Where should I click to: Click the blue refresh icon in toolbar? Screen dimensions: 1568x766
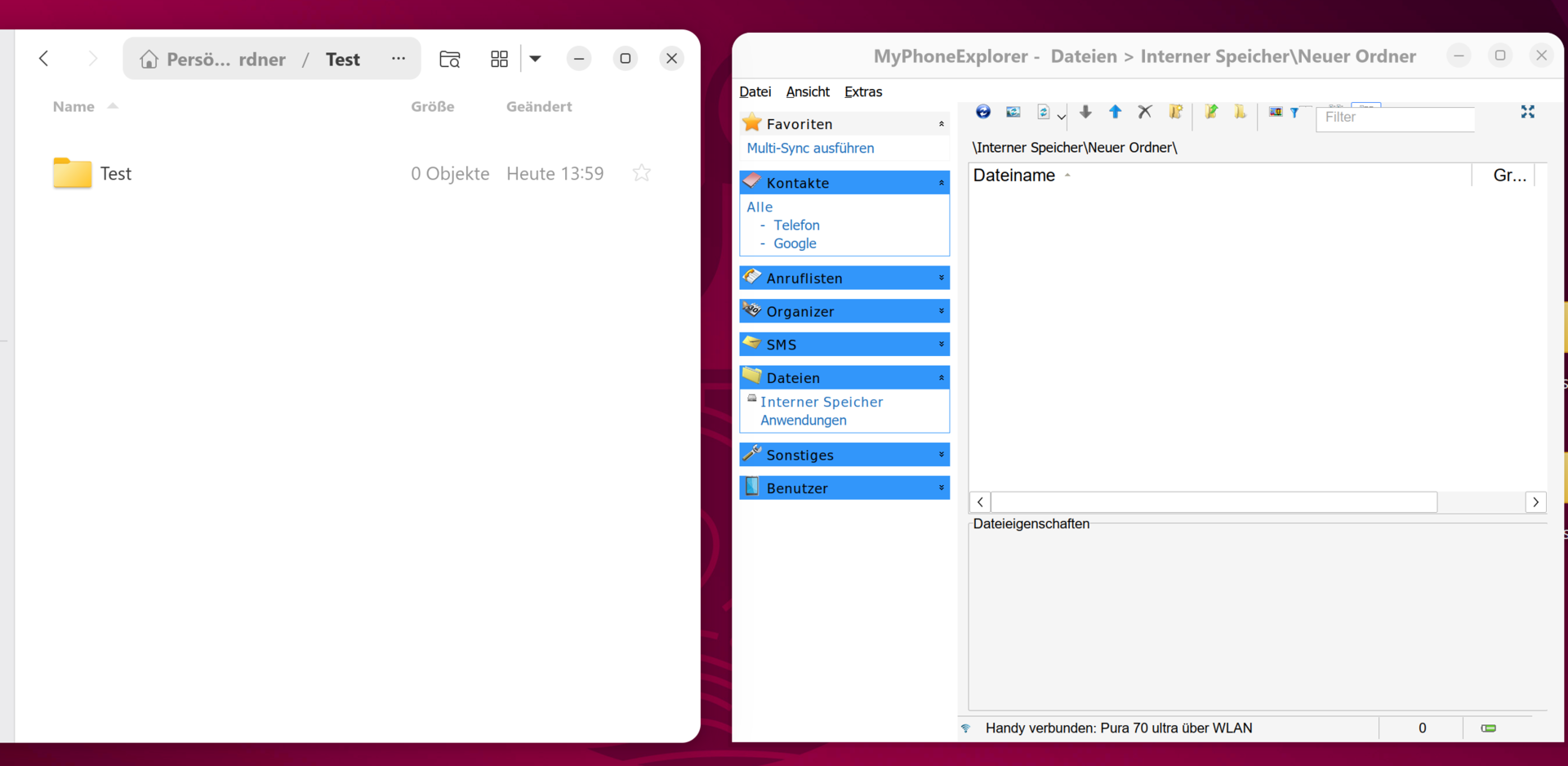coord(983,112)
